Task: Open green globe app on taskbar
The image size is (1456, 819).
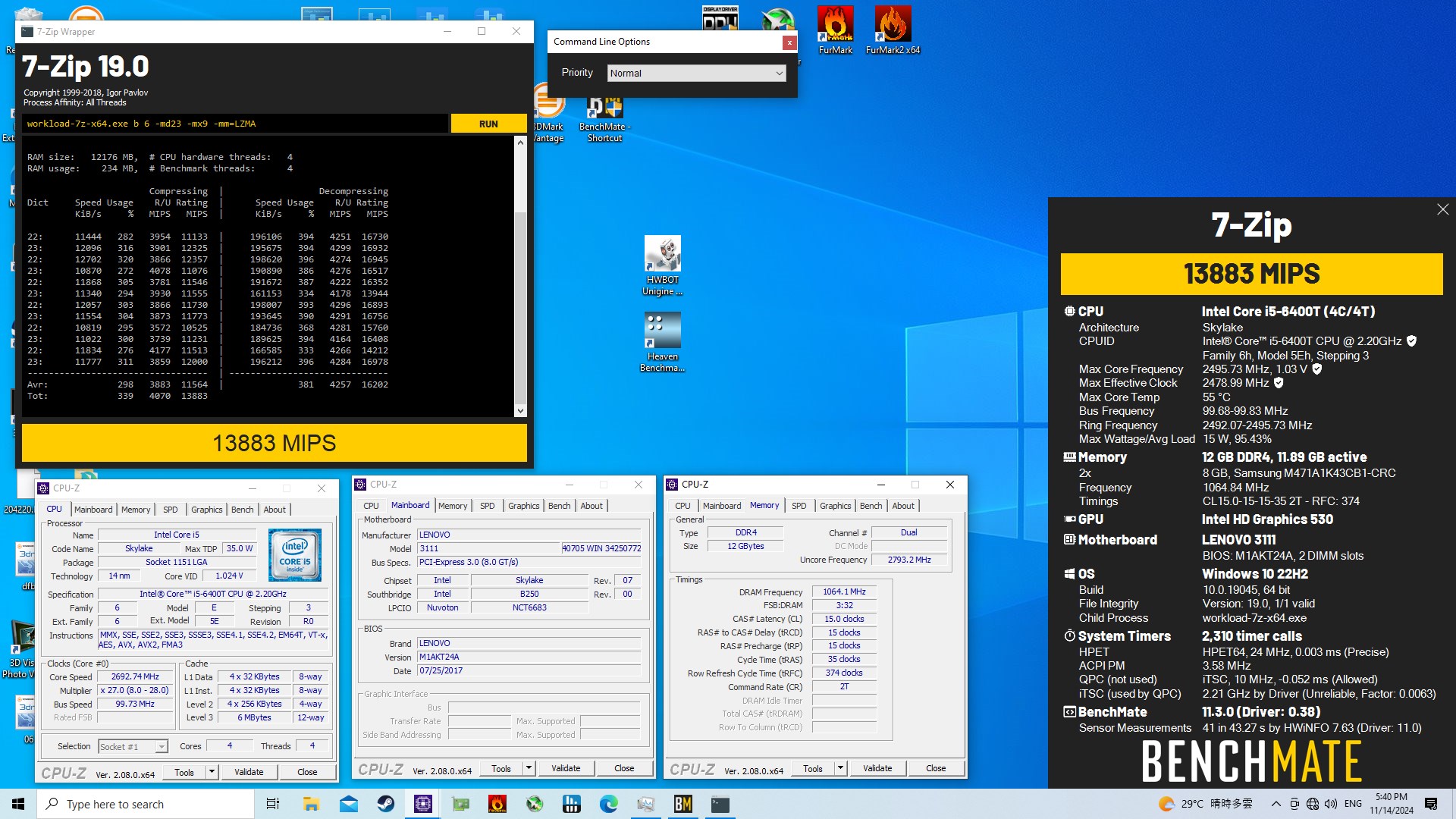Action: 535,804
